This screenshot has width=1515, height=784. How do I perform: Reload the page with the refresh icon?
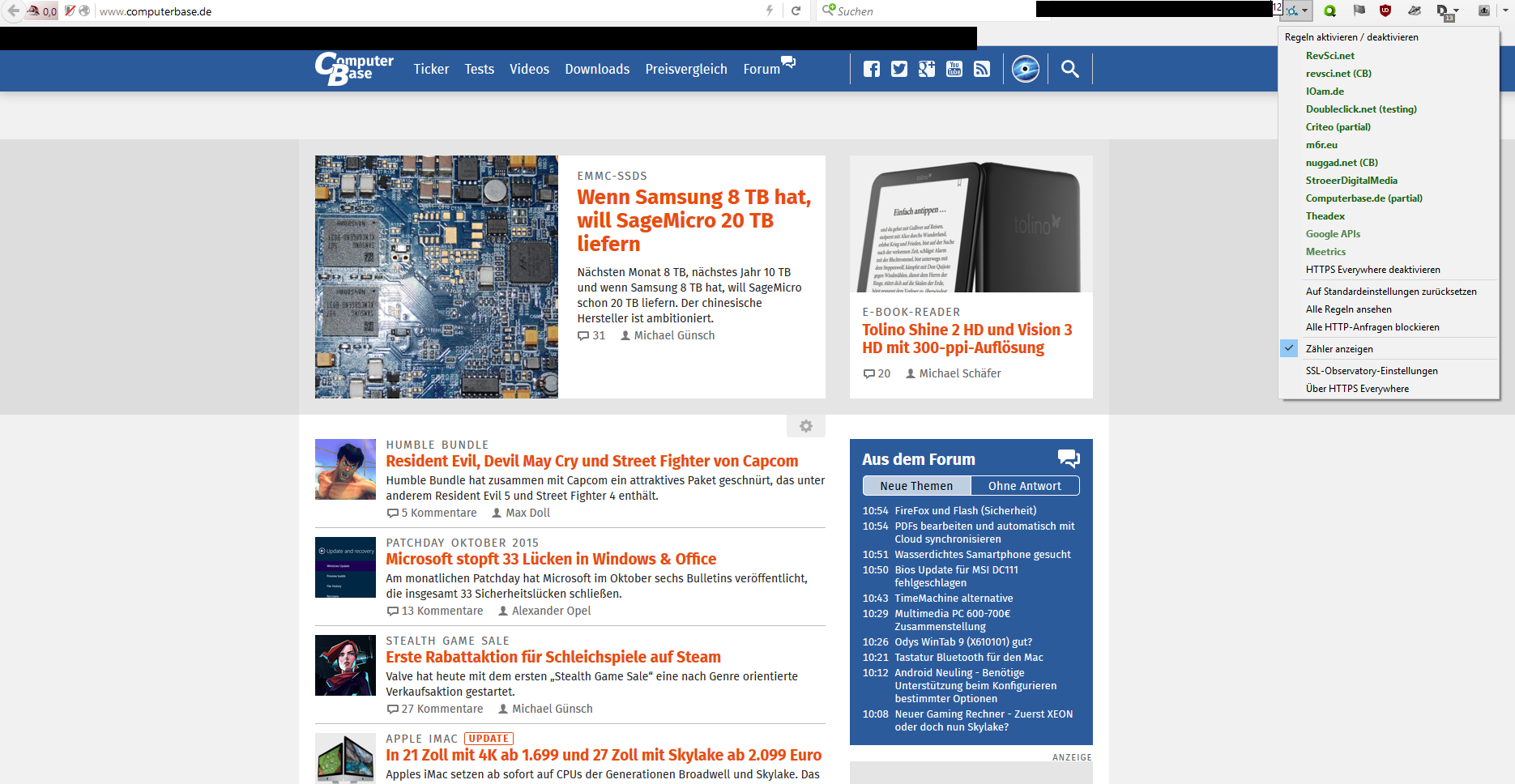[796, 11]
